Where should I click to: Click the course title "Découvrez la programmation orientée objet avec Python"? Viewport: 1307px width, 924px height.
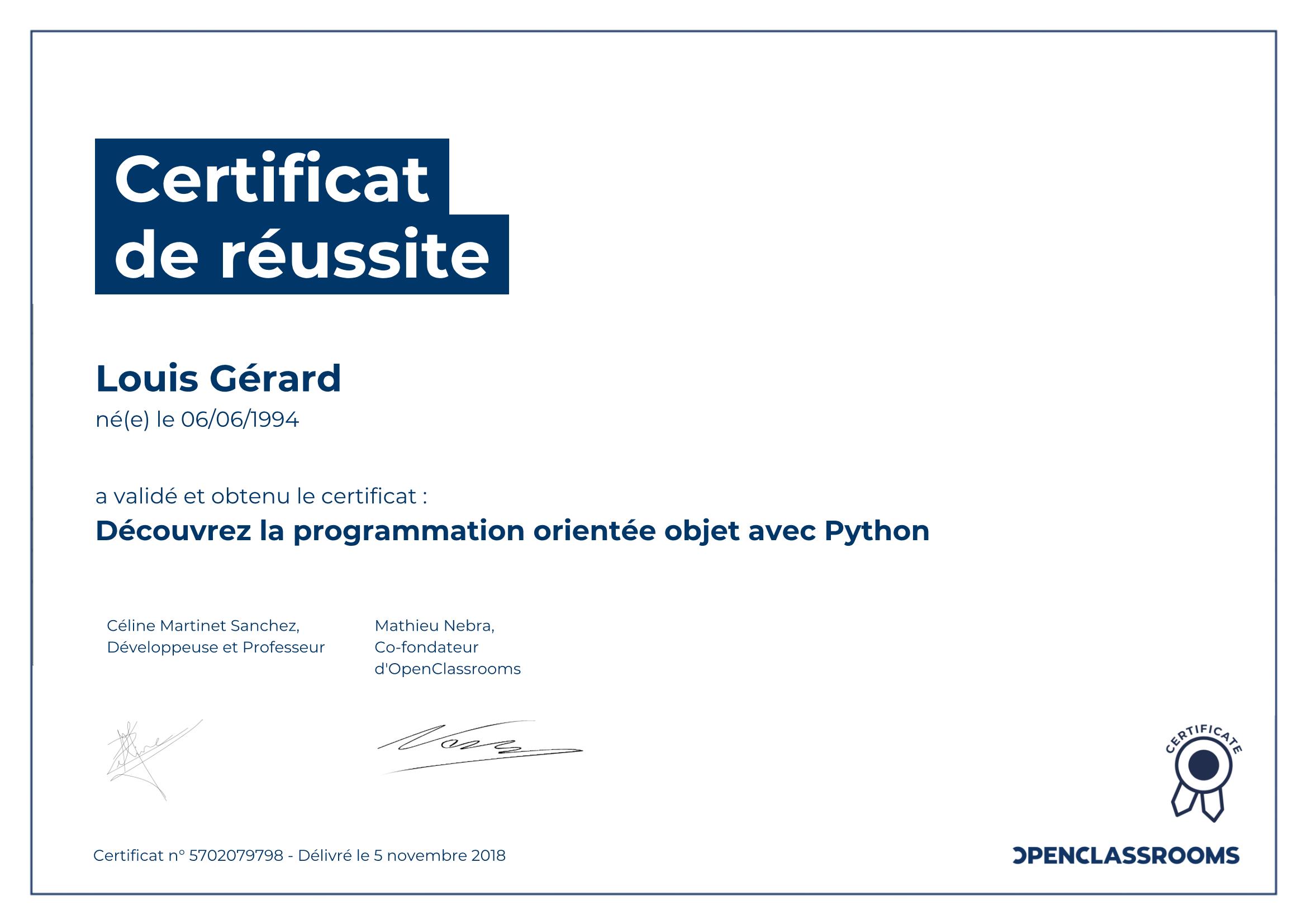tap(512, 531)
